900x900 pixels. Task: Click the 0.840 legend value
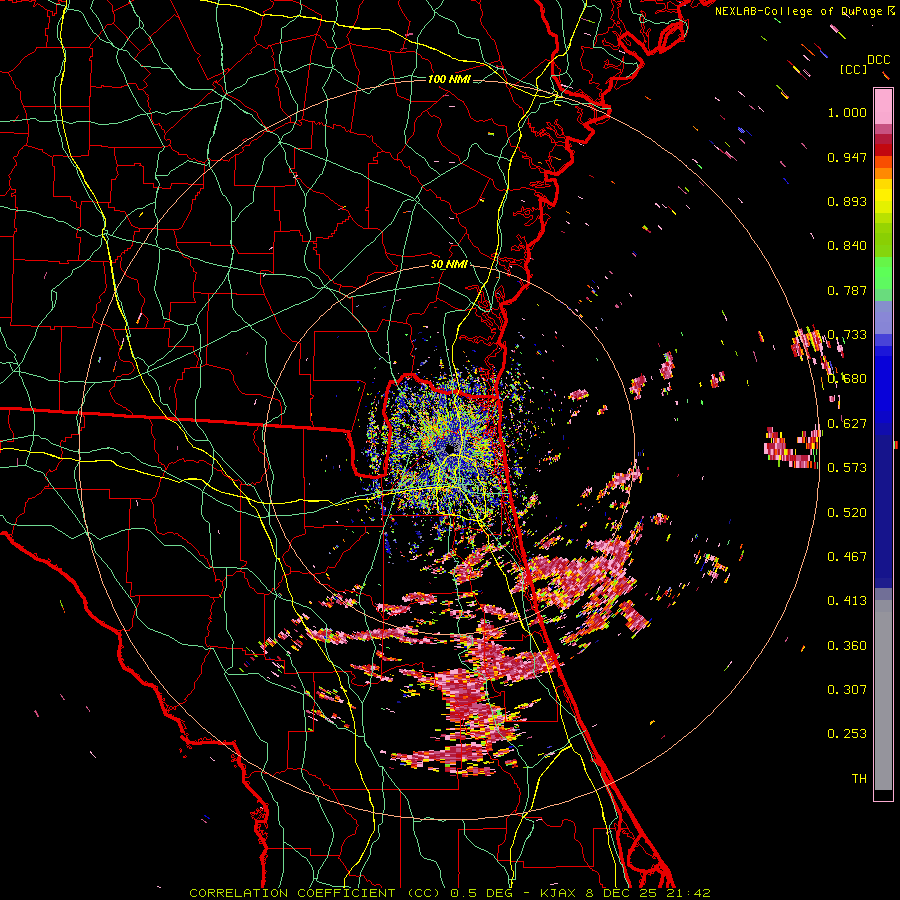[x=847, y=246]
